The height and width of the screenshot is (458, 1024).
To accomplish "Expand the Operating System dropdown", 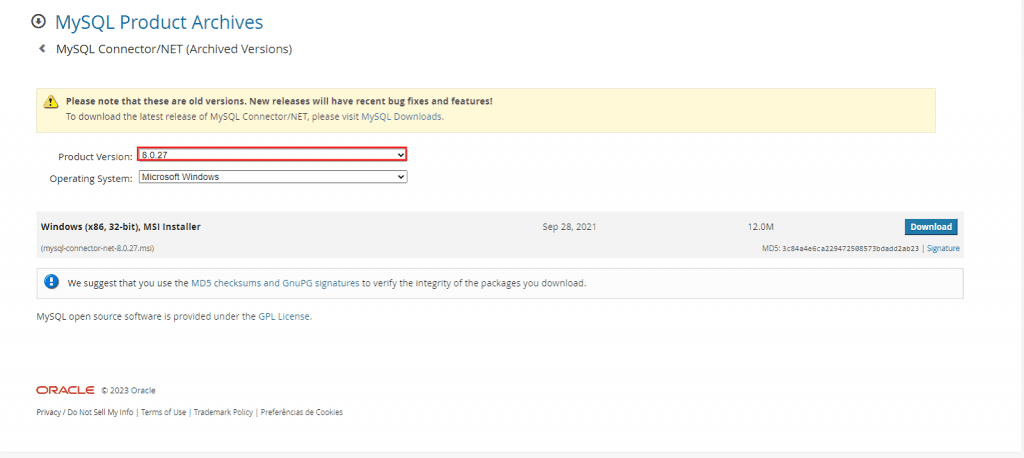I will pos(272,177).
